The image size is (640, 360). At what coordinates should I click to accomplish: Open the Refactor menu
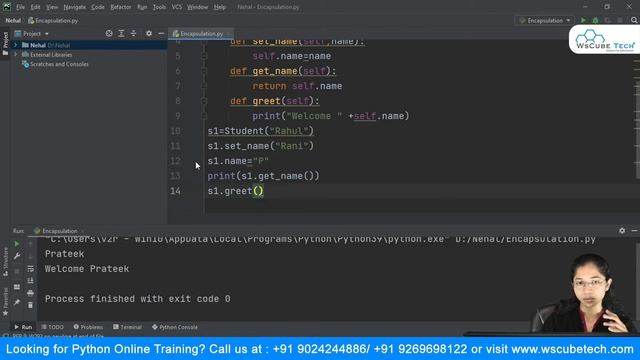click(120, 7)
